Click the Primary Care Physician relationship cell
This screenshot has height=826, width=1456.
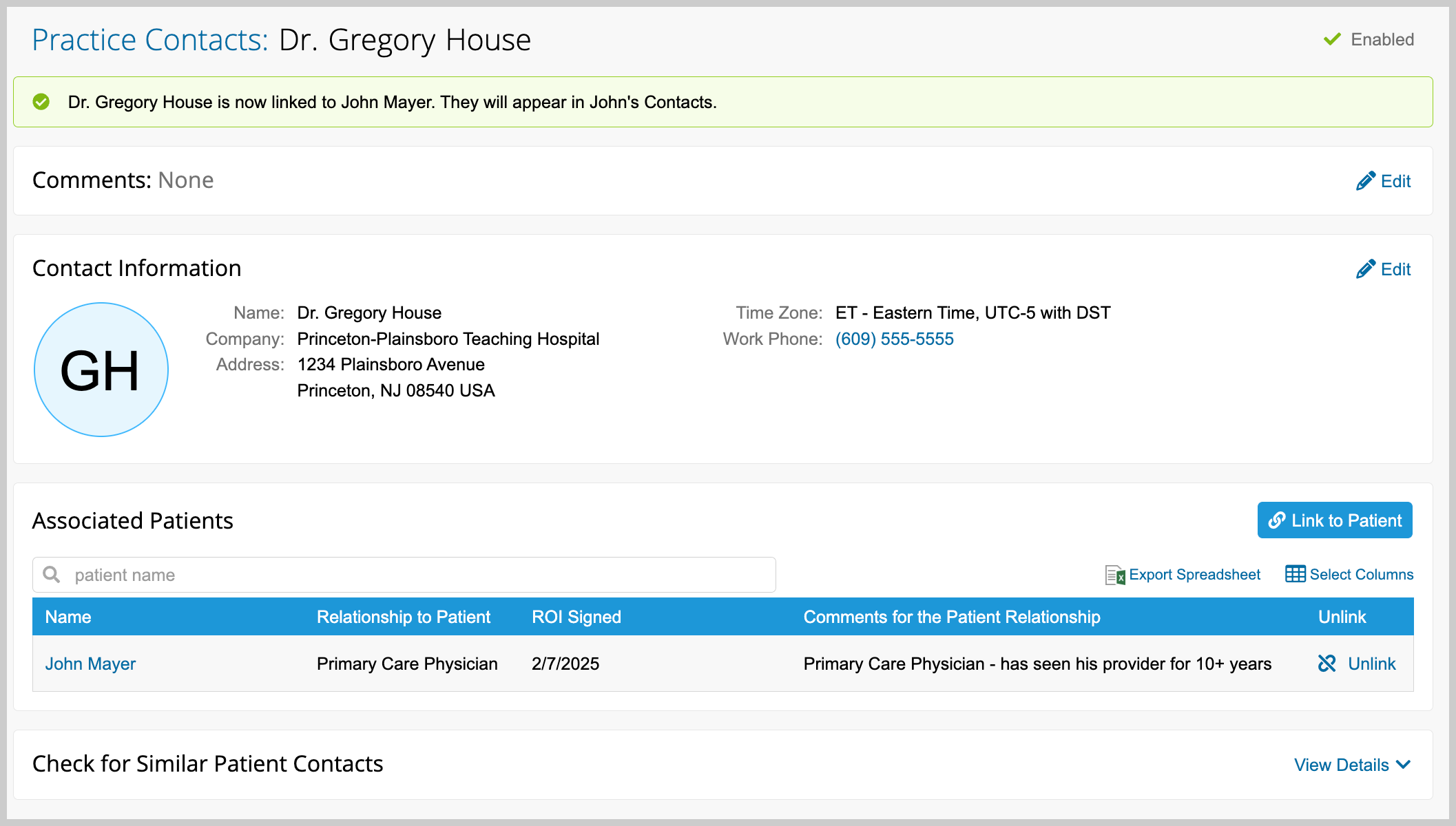click(407, 664)
